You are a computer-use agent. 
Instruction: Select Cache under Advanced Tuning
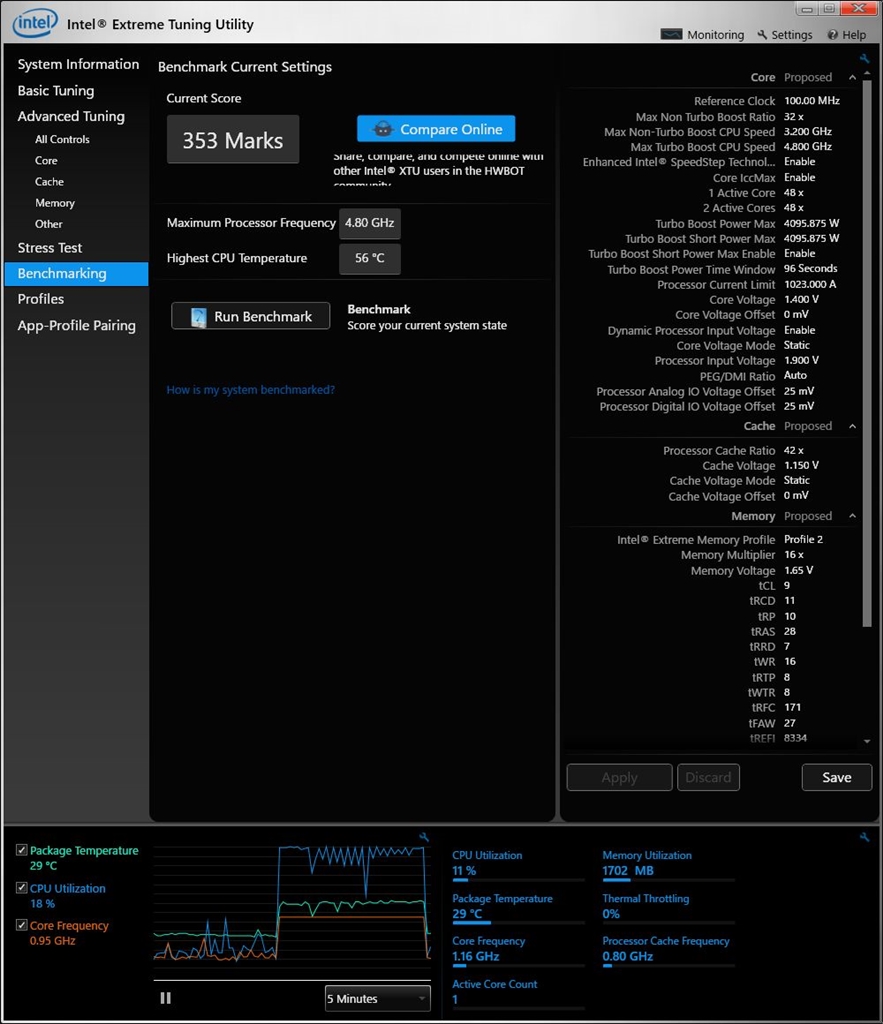click(49, 182)
